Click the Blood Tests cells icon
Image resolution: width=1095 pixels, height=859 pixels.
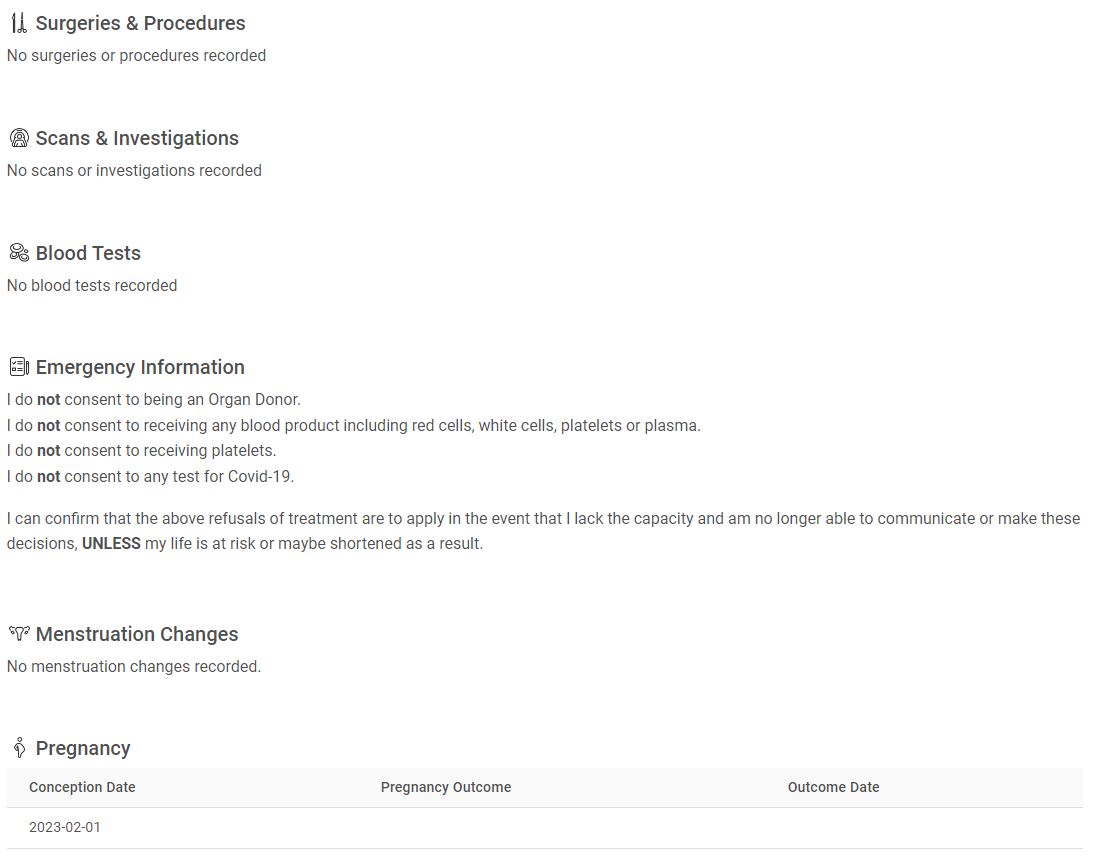pyautogui.click(x=19, y=253)
